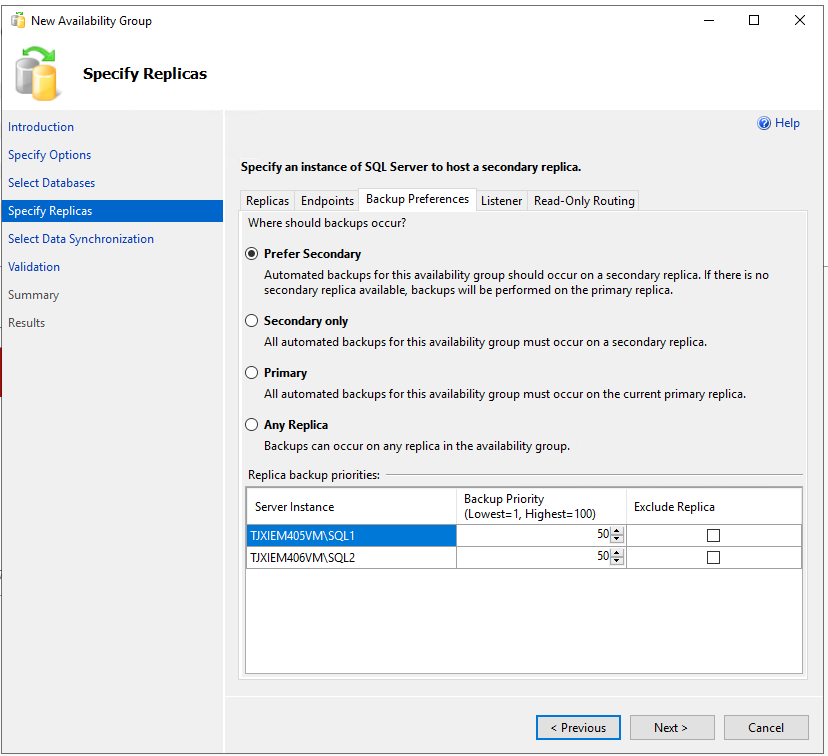Toggle Exclude Replica for TJXIEM406VM\SQL2
Screen dimensions: 828x756
click(713, 558)
